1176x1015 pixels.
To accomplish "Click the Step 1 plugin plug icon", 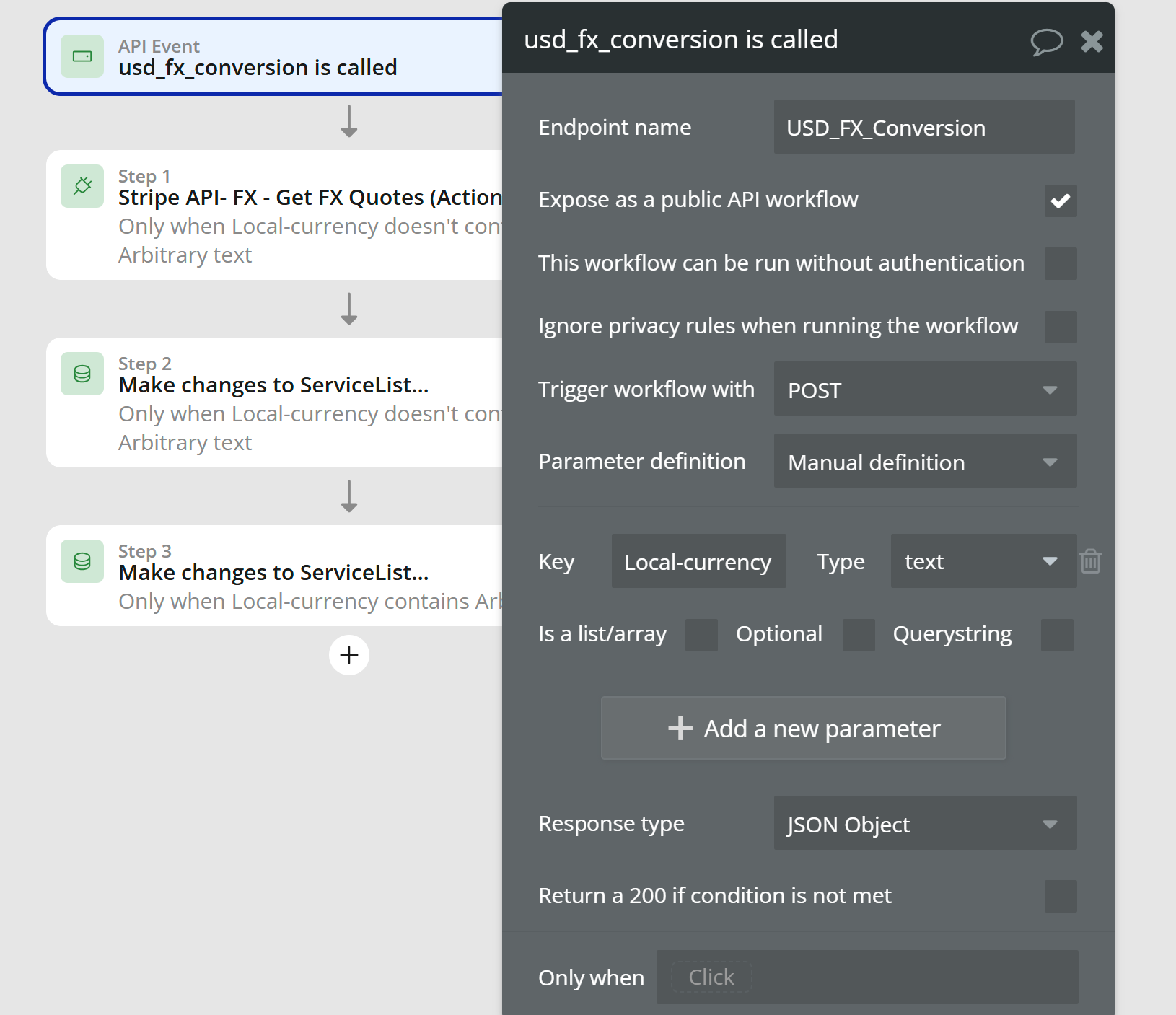I will pos(82,186).
